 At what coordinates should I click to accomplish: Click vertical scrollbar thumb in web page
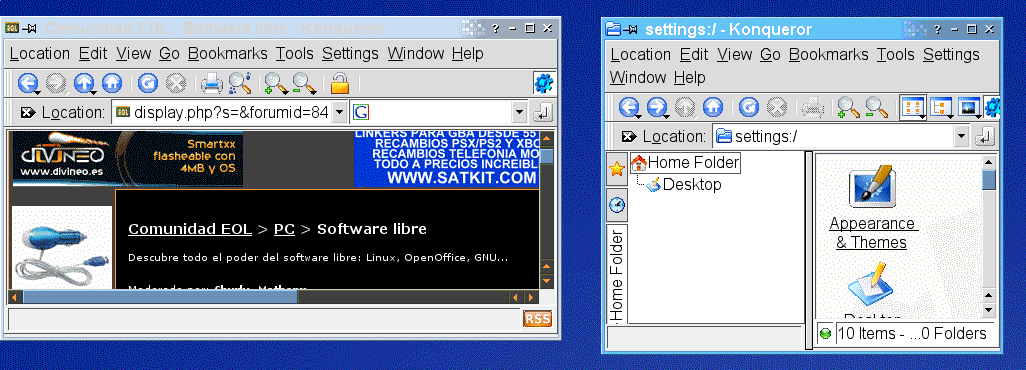pyautogui.click(x=546, y=156)
